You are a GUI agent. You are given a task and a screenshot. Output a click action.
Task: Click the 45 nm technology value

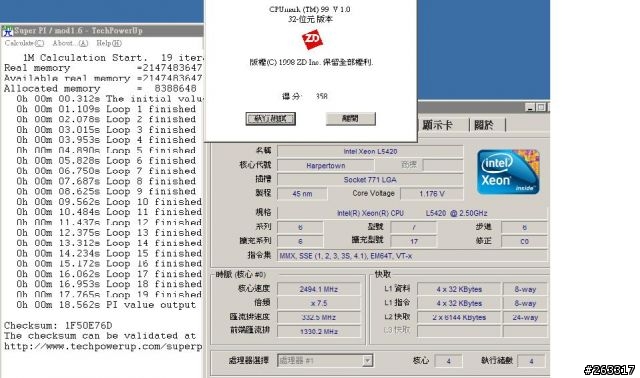[x=302, y=194]
